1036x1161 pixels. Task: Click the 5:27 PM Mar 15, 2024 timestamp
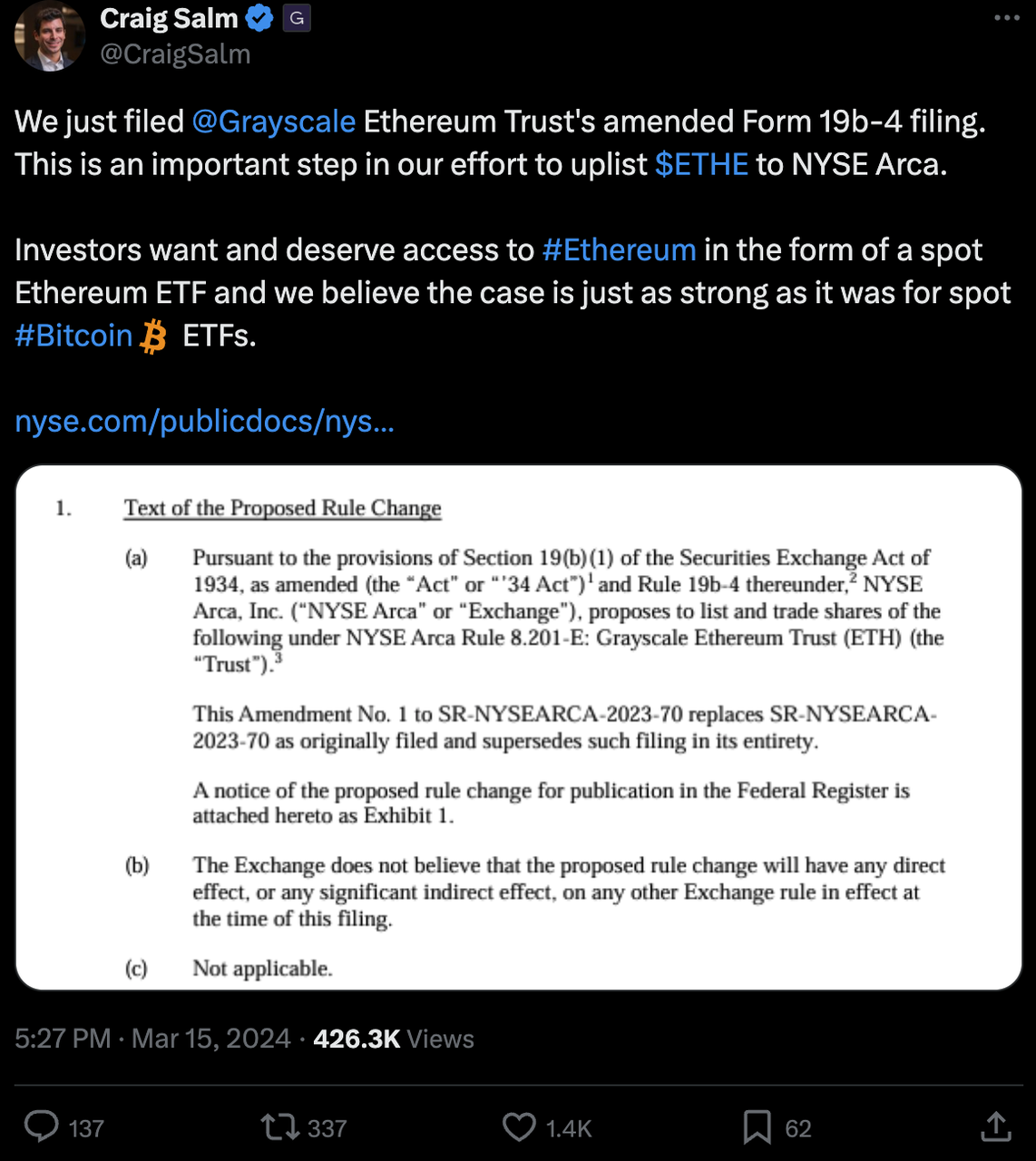coord(152,1039)
